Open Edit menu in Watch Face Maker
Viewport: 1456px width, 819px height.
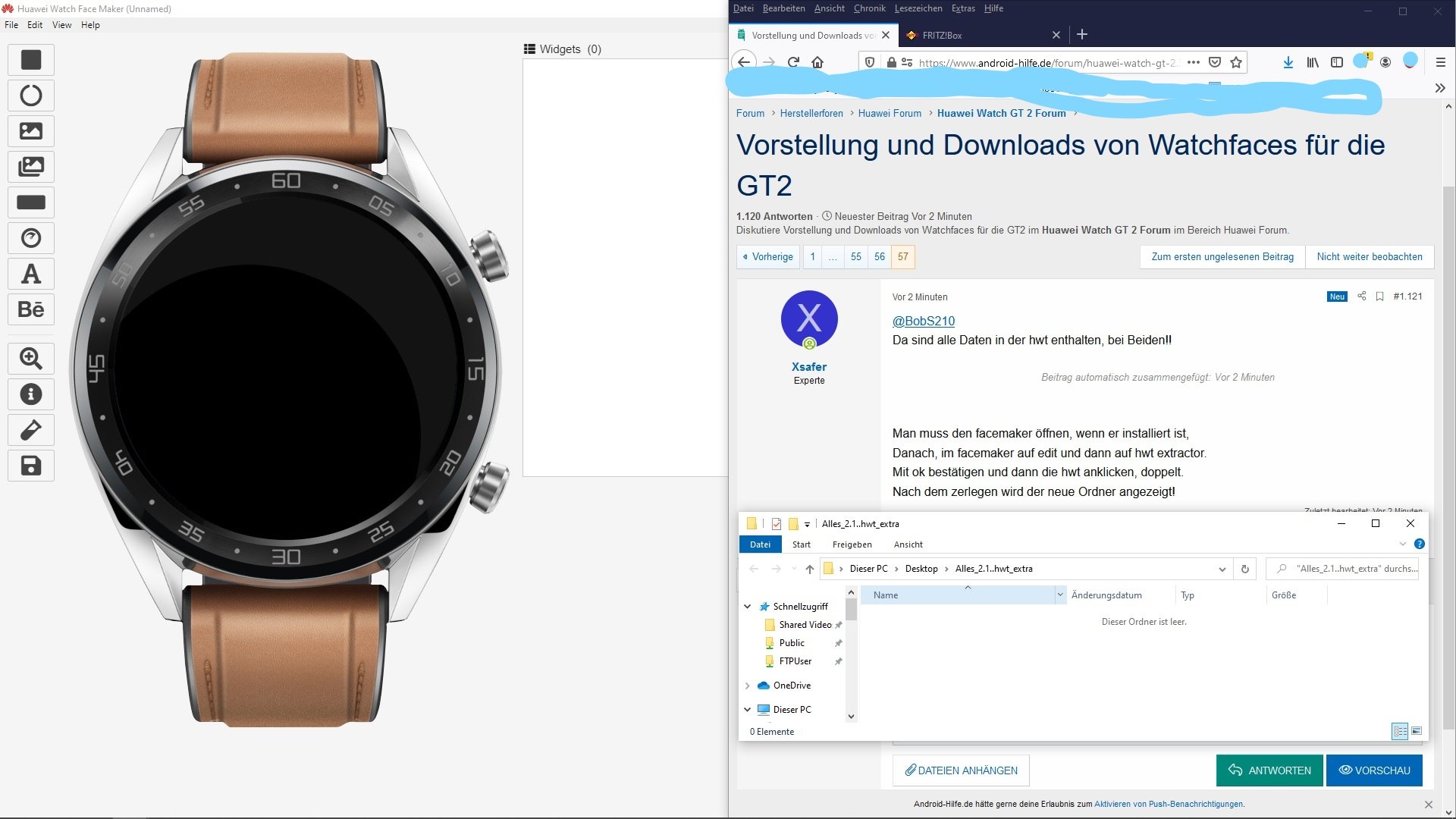click(x=35, y=25)
